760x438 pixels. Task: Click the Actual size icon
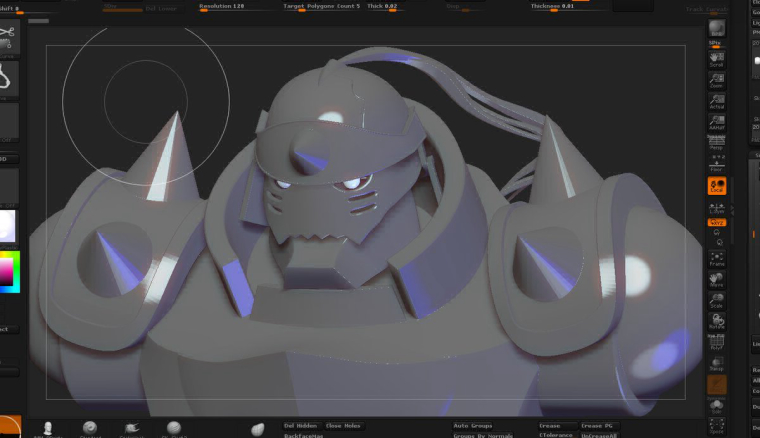coord(716,101)
